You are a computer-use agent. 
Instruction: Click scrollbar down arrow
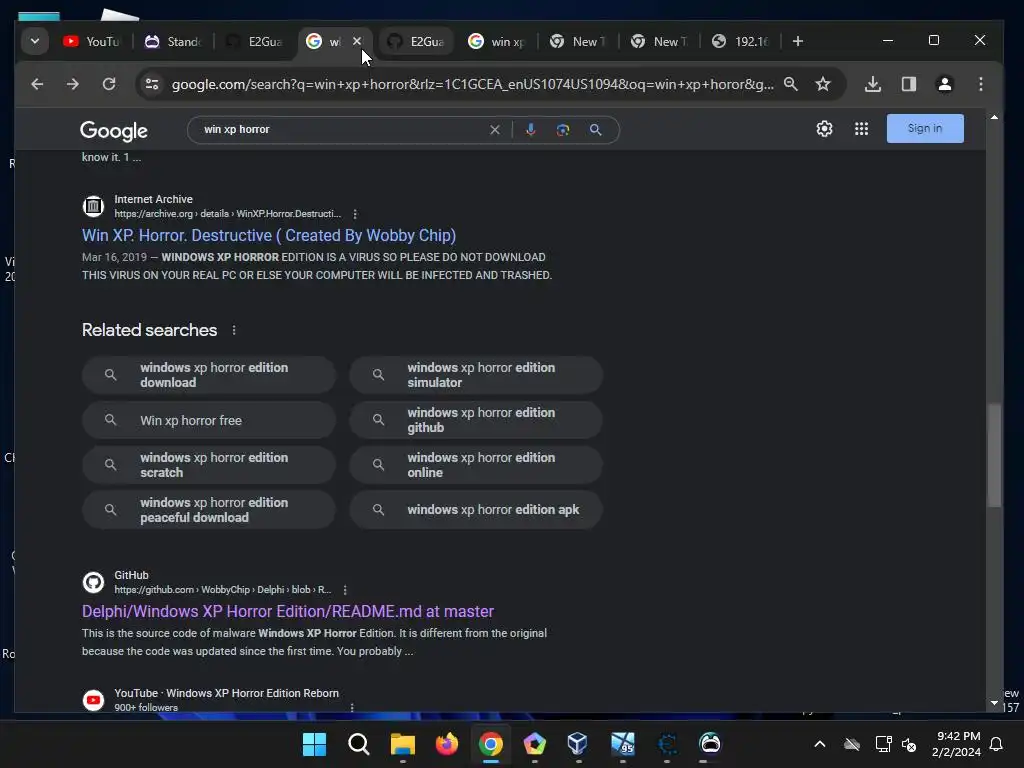[994, 703]
